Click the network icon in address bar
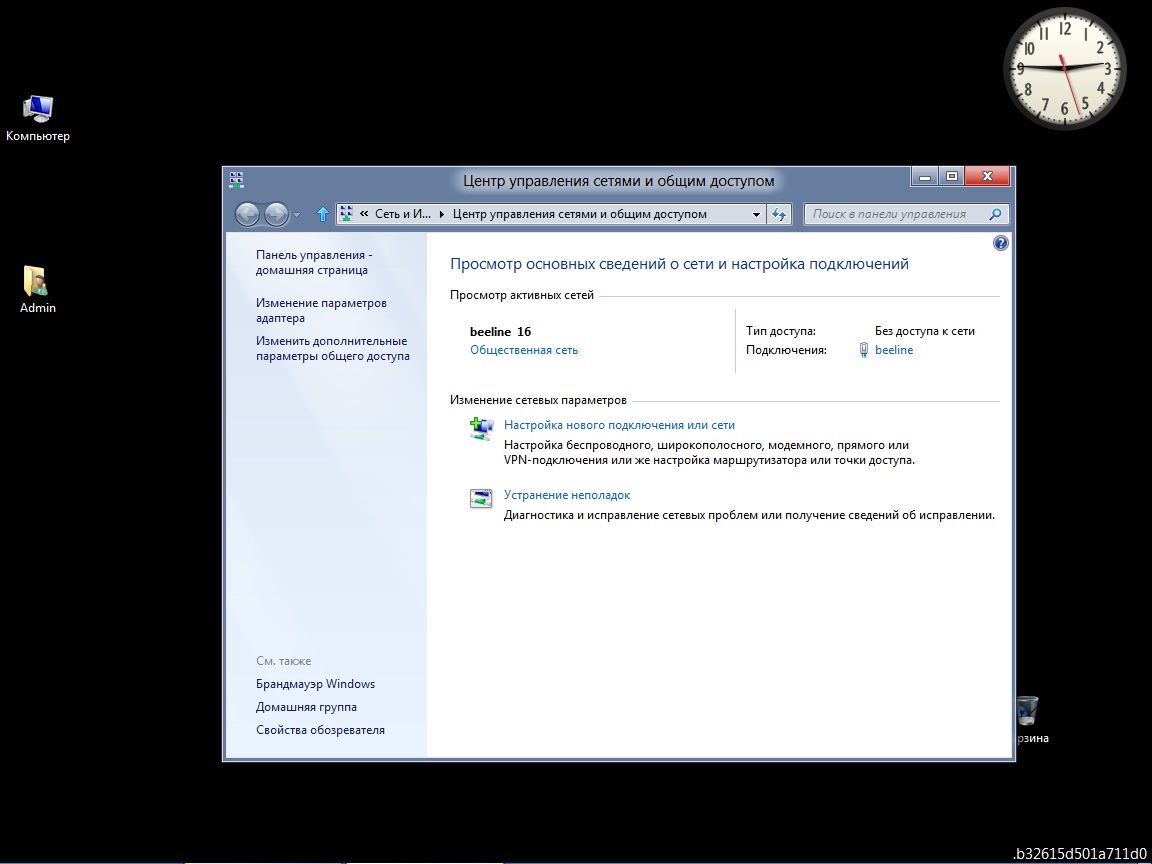 347,214
